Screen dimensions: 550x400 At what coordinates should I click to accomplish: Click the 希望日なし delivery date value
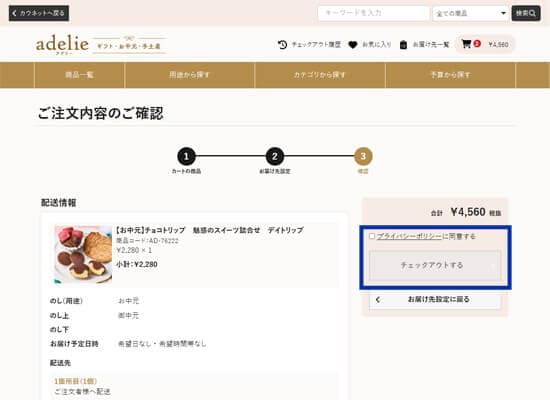coord(162,344)
